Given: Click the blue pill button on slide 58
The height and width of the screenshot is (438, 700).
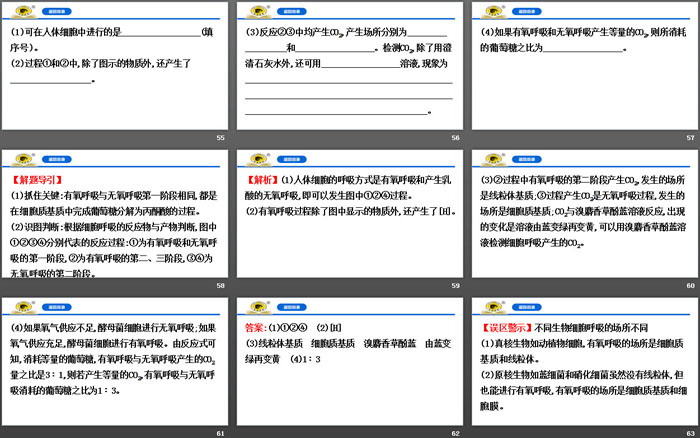Looking at the screenshot, I should pyautogui.click(x=57, y=159).
